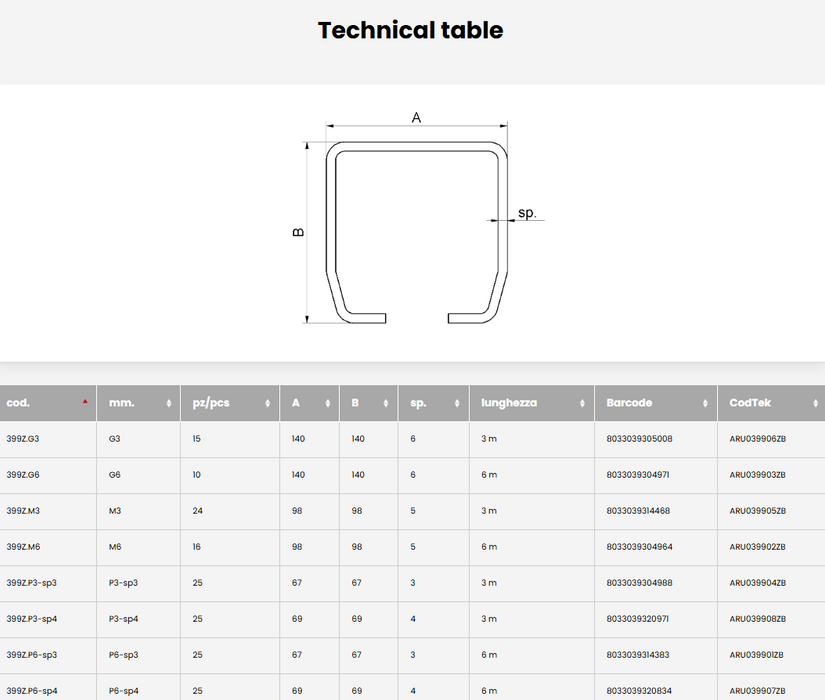The width and height of the screenshot is (825, 700).
Task: Click the pz/pcs column sort icon
Action: [267, 403]
